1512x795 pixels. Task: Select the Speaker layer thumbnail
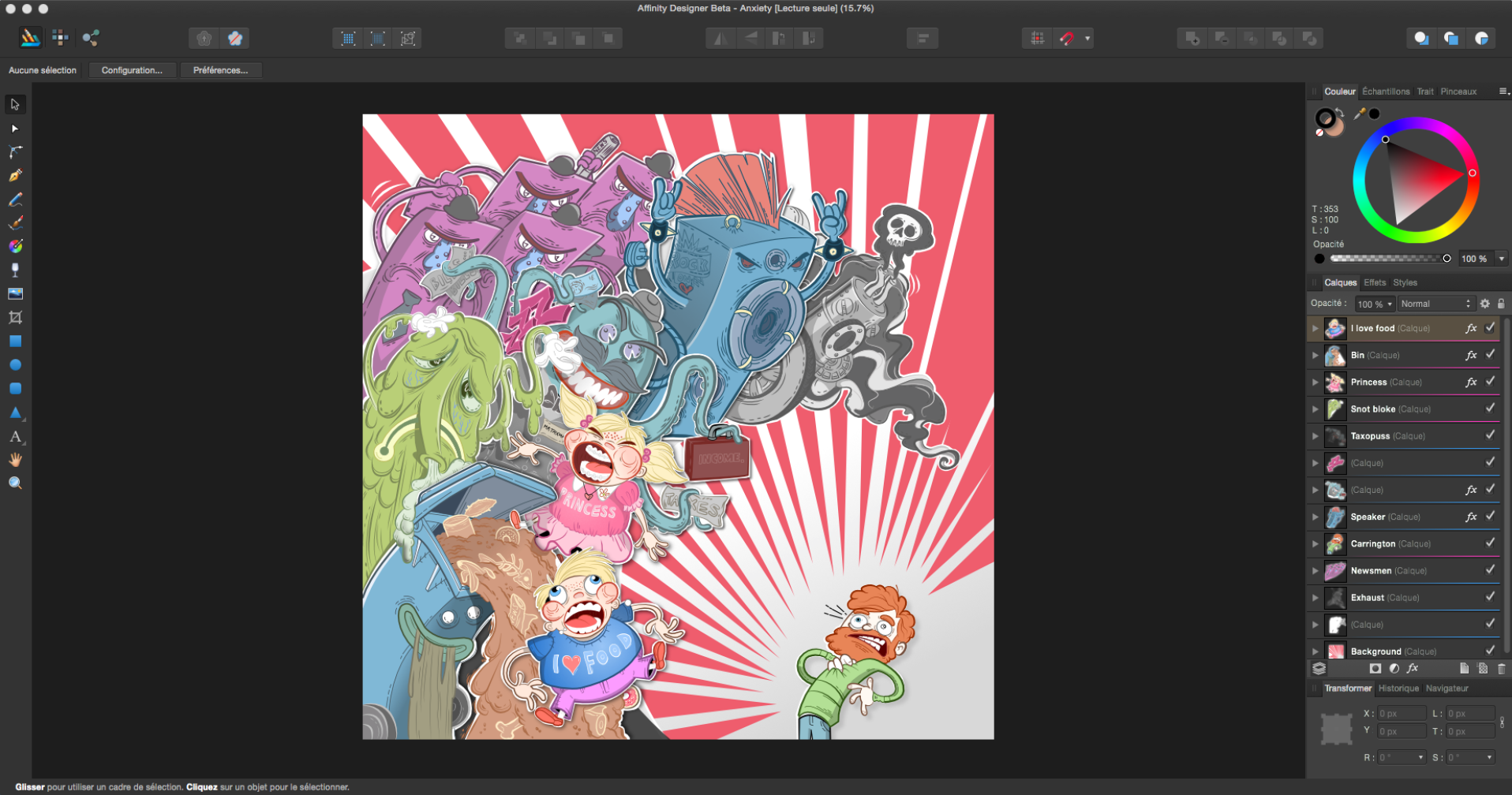pos(1335,517)
